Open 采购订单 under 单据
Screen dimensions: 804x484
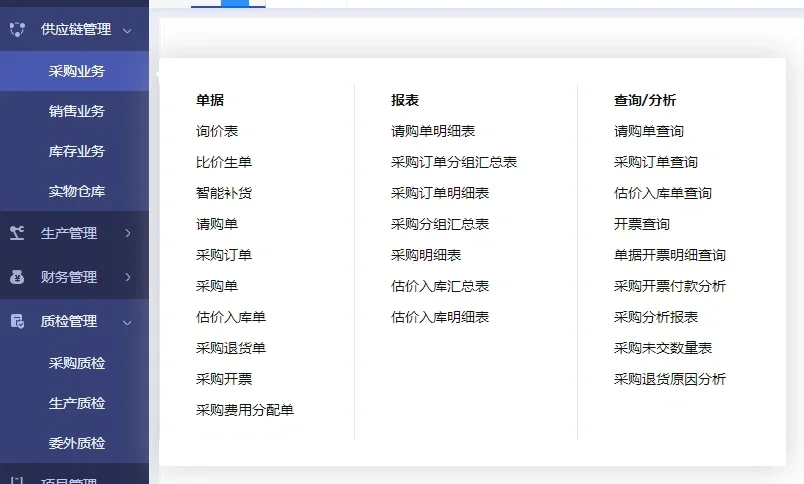224,255
